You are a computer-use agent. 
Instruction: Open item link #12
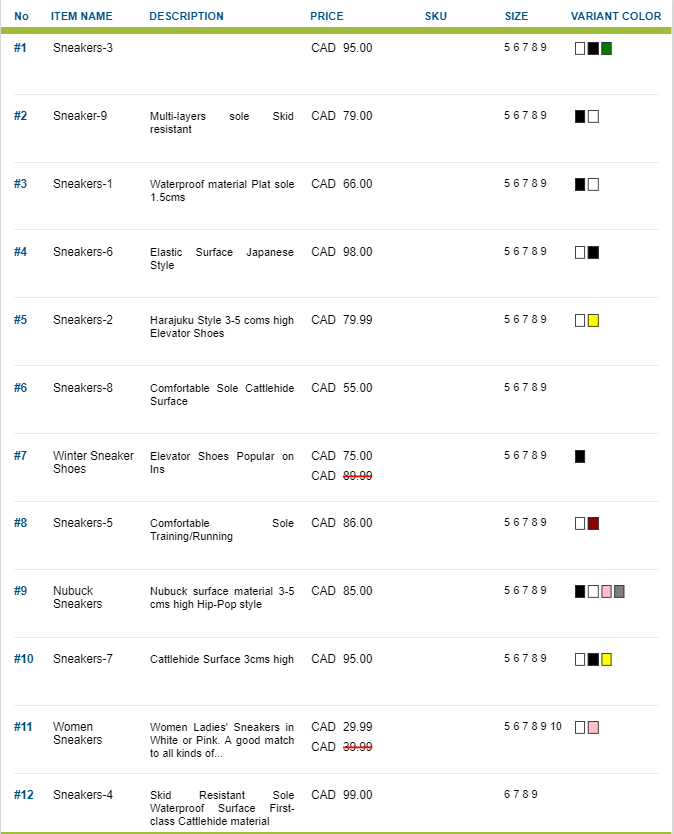(x=23, y=795)
